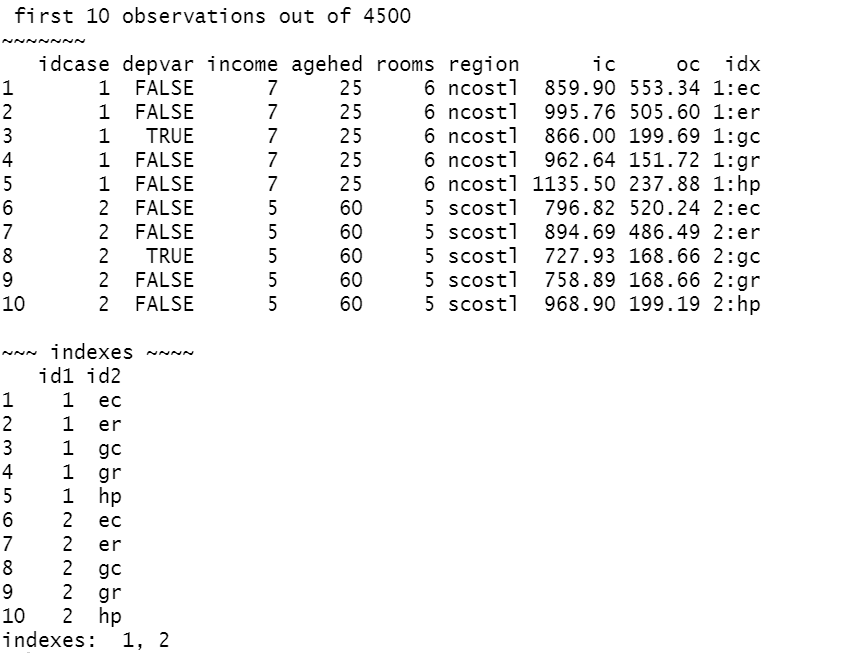This screenshot has width=842, height=653.
Task: Select the idx value 1:gc
Action: coord(737,136)
